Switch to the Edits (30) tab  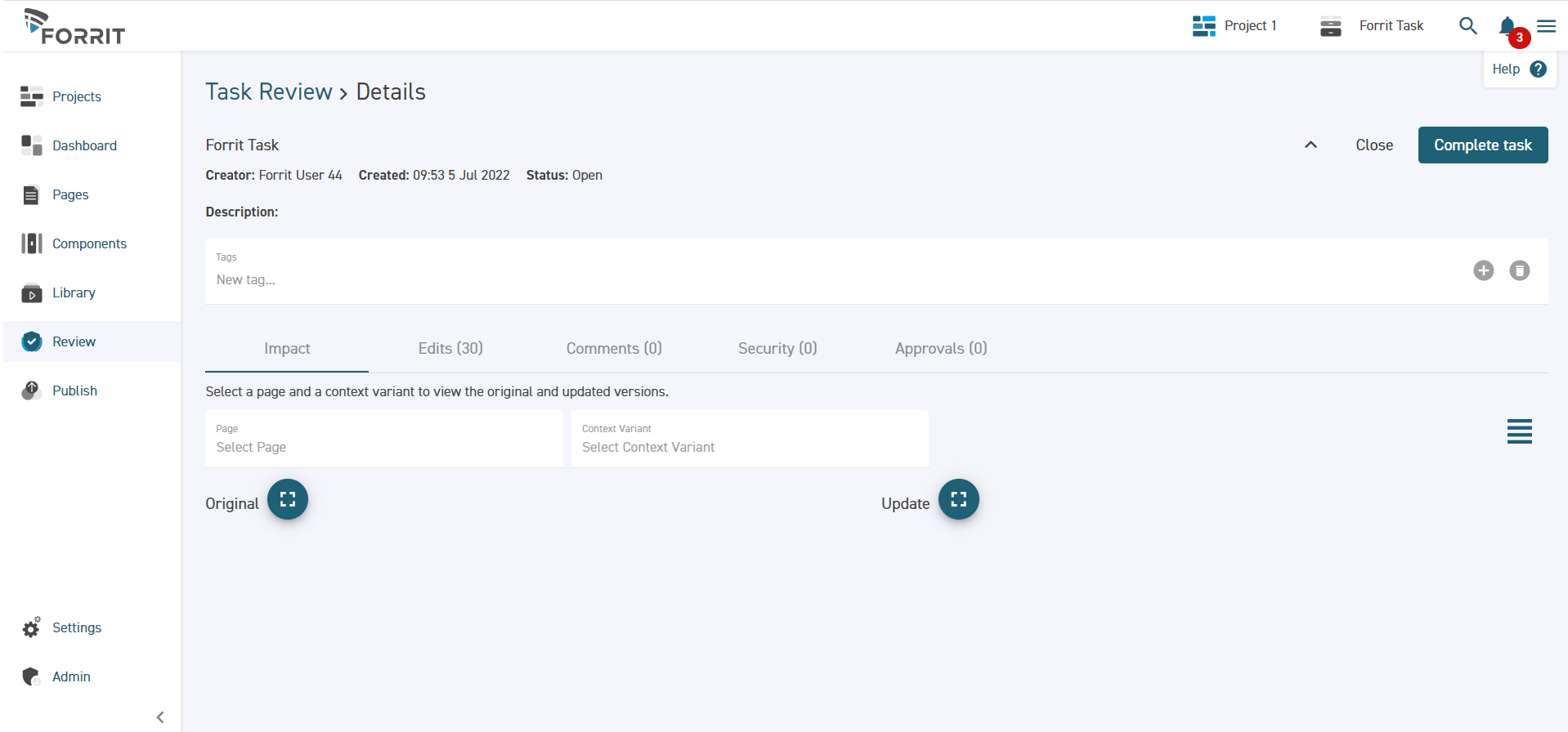coord(450,349)
